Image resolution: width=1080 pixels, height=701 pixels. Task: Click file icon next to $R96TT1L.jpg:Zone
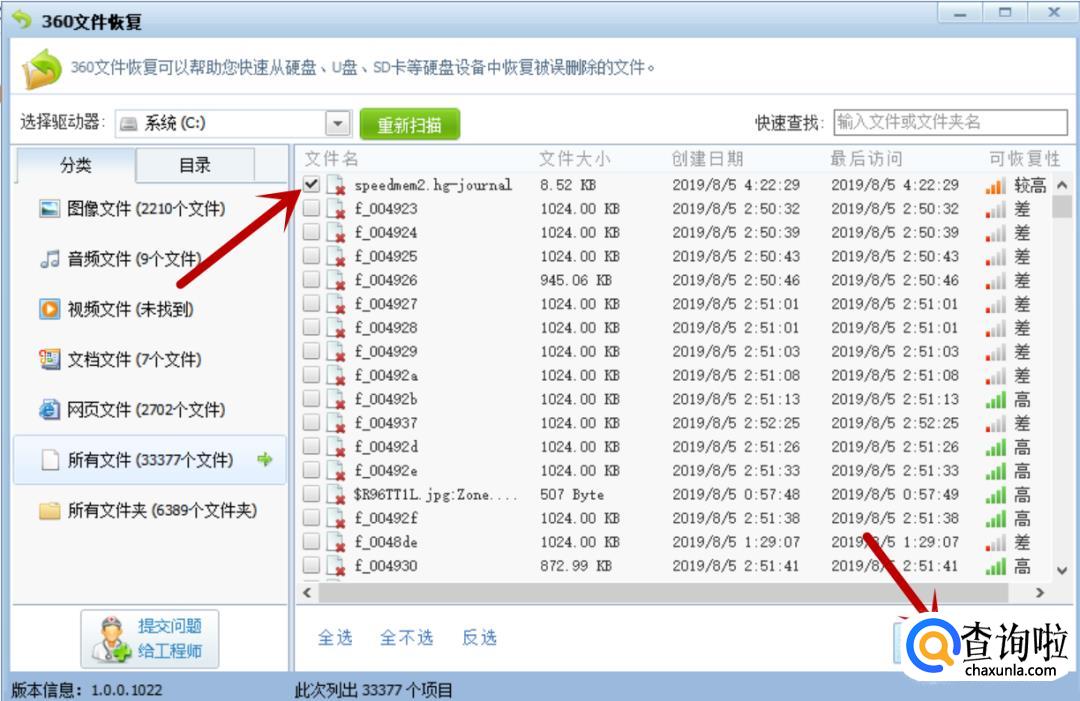[x=336, y=494]
